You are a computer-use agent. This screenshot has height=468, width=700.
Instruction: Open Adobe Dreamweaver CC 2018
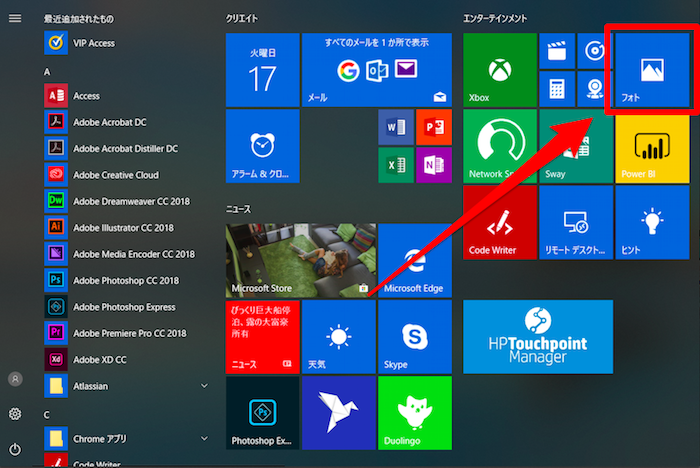click(127, 201)
